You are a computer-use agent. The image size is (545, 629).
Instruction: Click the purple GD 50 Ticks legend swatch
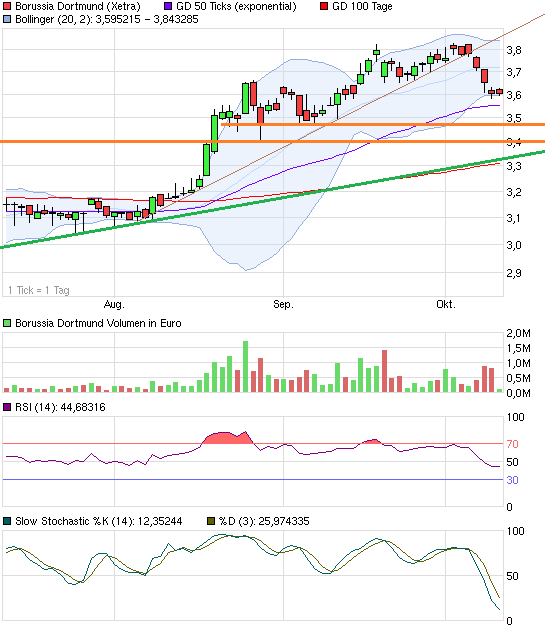(168, 6)
